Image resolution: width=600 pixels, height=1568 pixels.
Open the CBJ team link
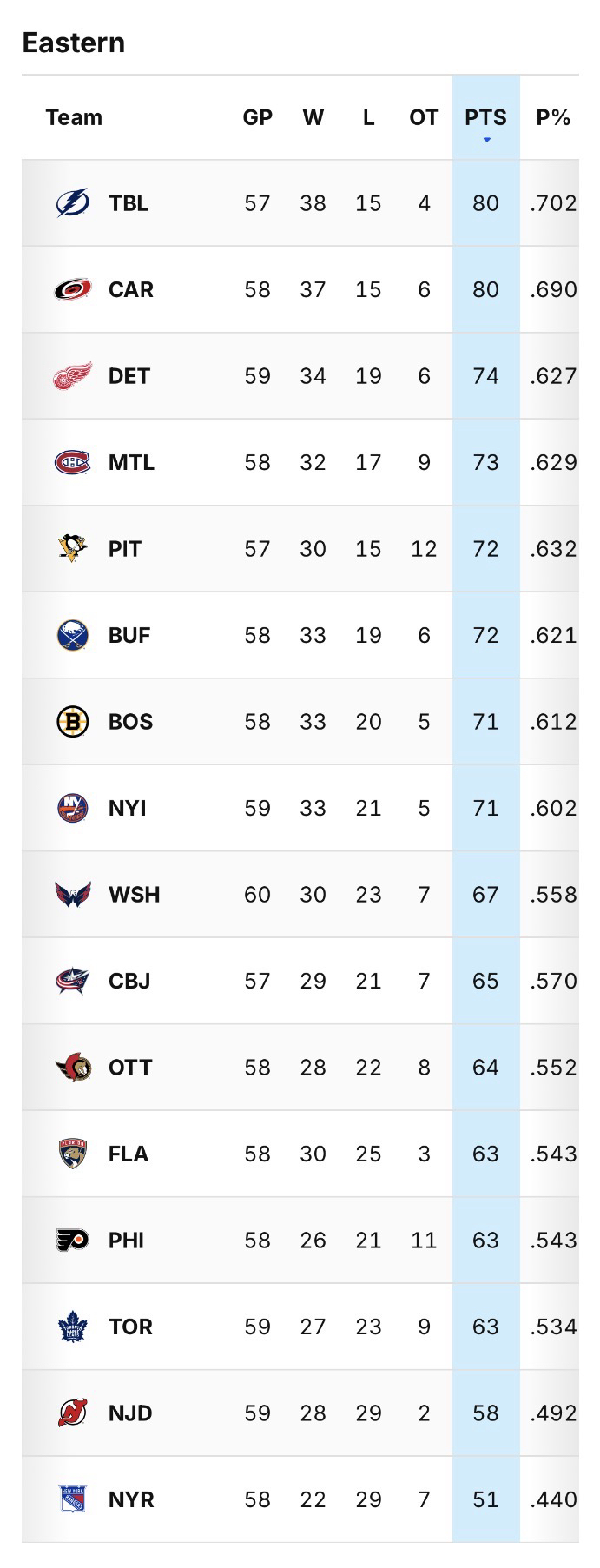point(129,981)
